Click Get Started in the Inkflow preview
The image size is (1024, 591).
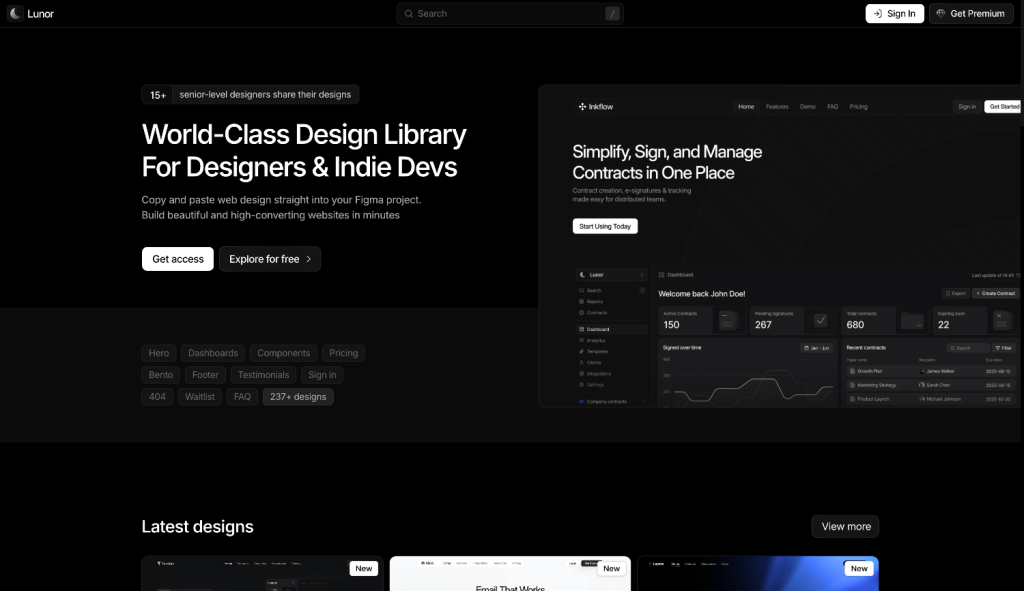[1003, 106]
